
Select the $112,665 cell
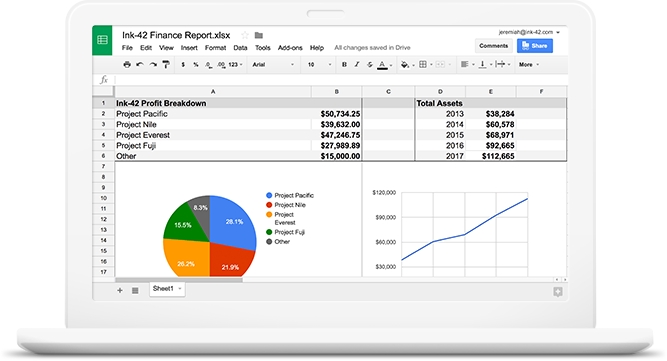pos(490,156)
